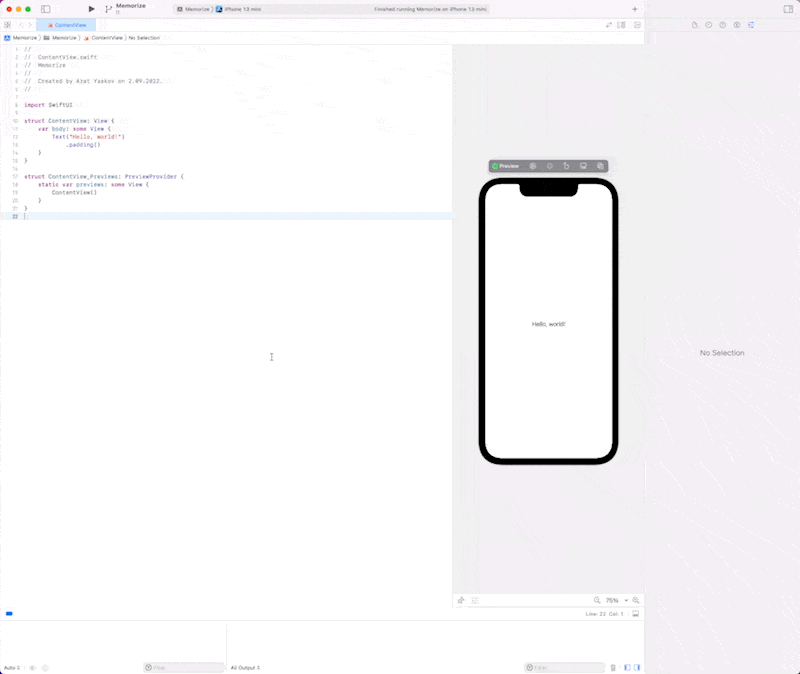Screen dimensions: 800x674
Task: Click the Memorize project in jump bar
Action: point(20,38)
